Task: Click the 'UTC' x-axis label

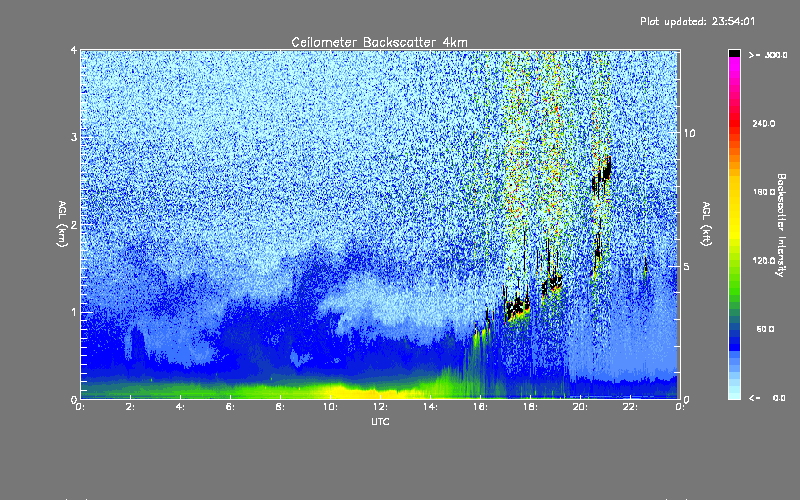Action: click(380, 421)
